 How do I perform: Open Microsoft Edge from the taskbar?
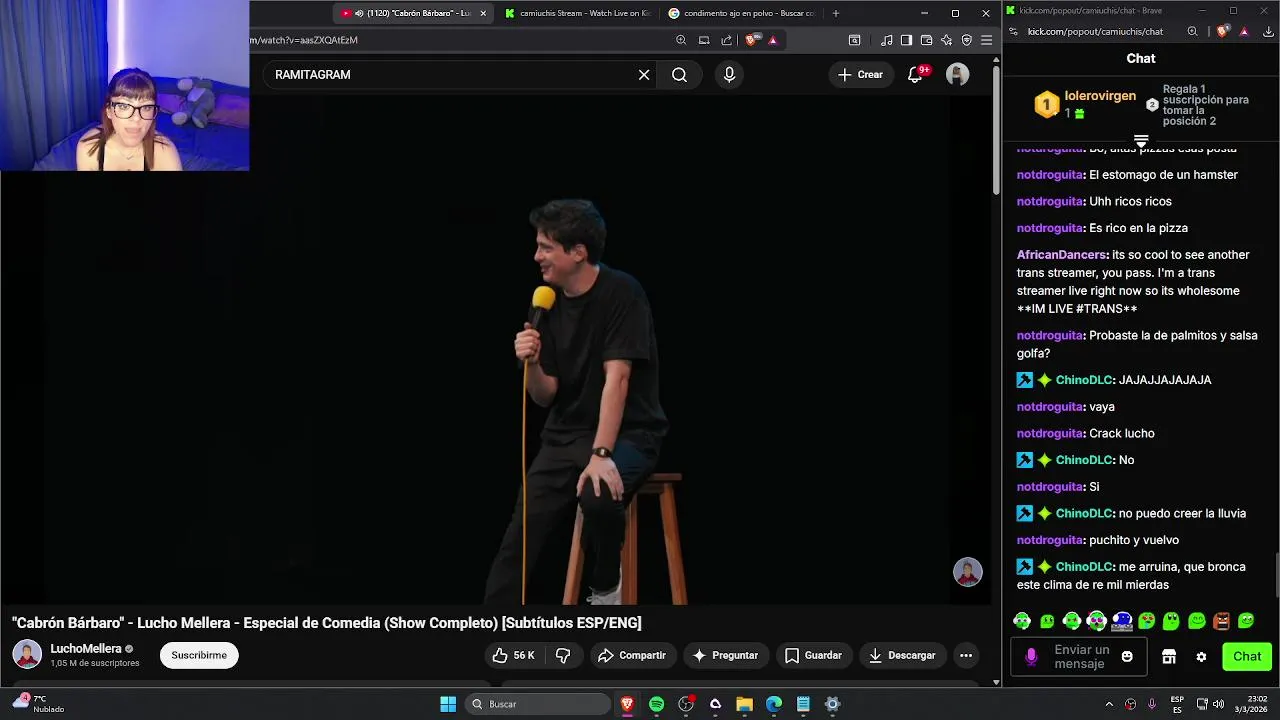coord(774,704)
